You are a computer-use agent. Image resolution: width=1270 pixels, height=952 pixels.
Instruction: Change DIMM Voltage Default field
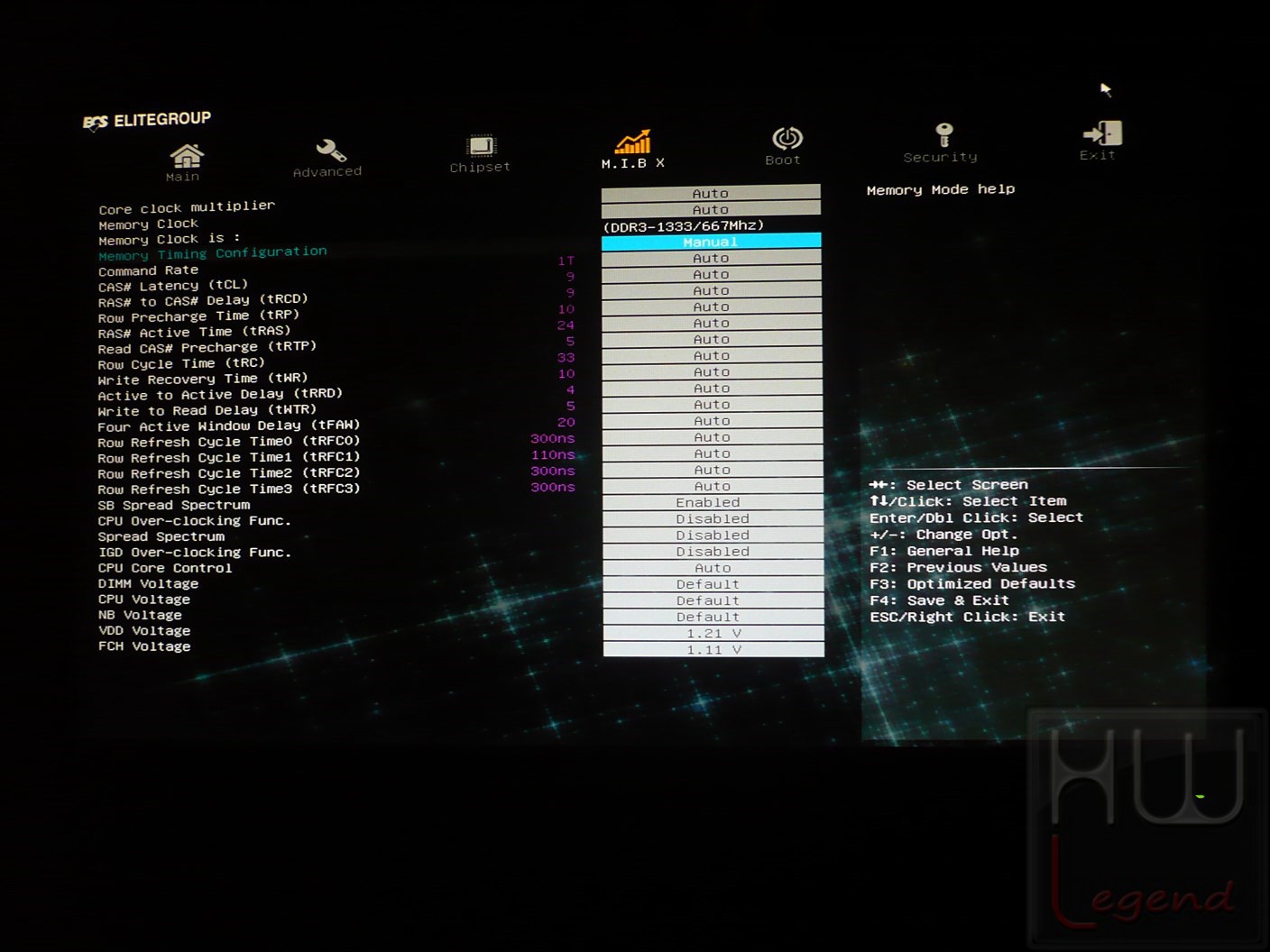tap(713, 584)
